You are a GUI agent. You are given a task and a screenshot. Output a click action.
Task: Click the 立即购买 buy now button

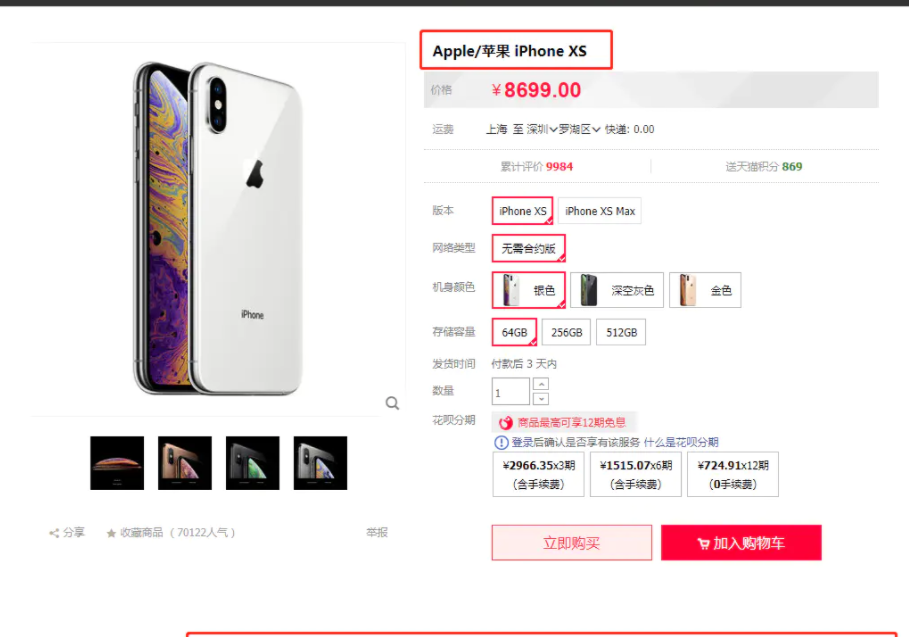pos(572,543)
